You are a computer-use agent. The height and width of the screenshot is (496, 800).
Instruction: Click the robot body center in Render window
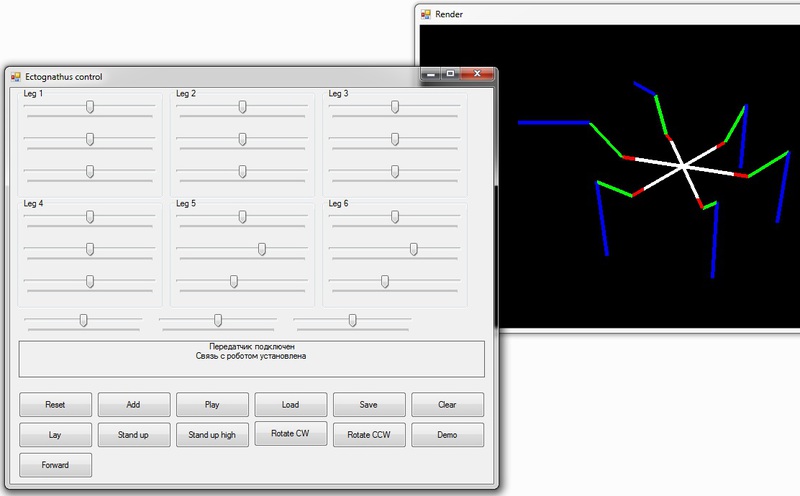pos(683,166)
